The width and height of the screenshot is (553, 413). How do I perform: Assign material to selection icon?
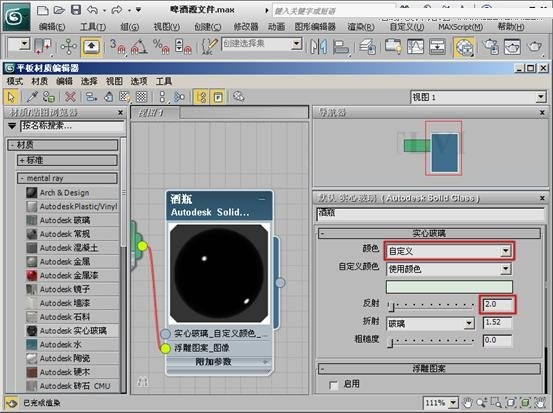pos(48,97)
